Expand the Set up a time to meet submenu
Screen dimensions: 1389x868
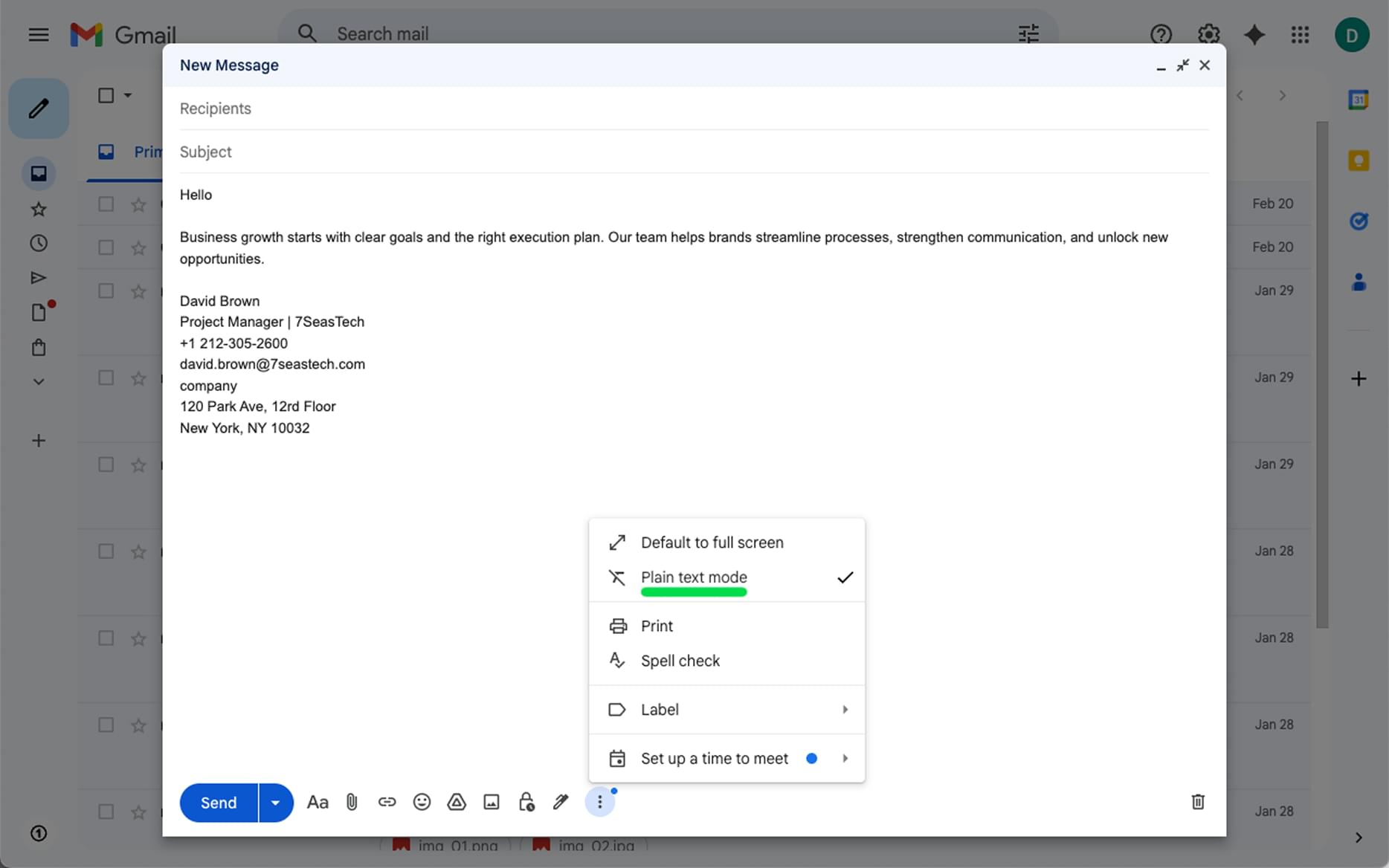[726, 759]
